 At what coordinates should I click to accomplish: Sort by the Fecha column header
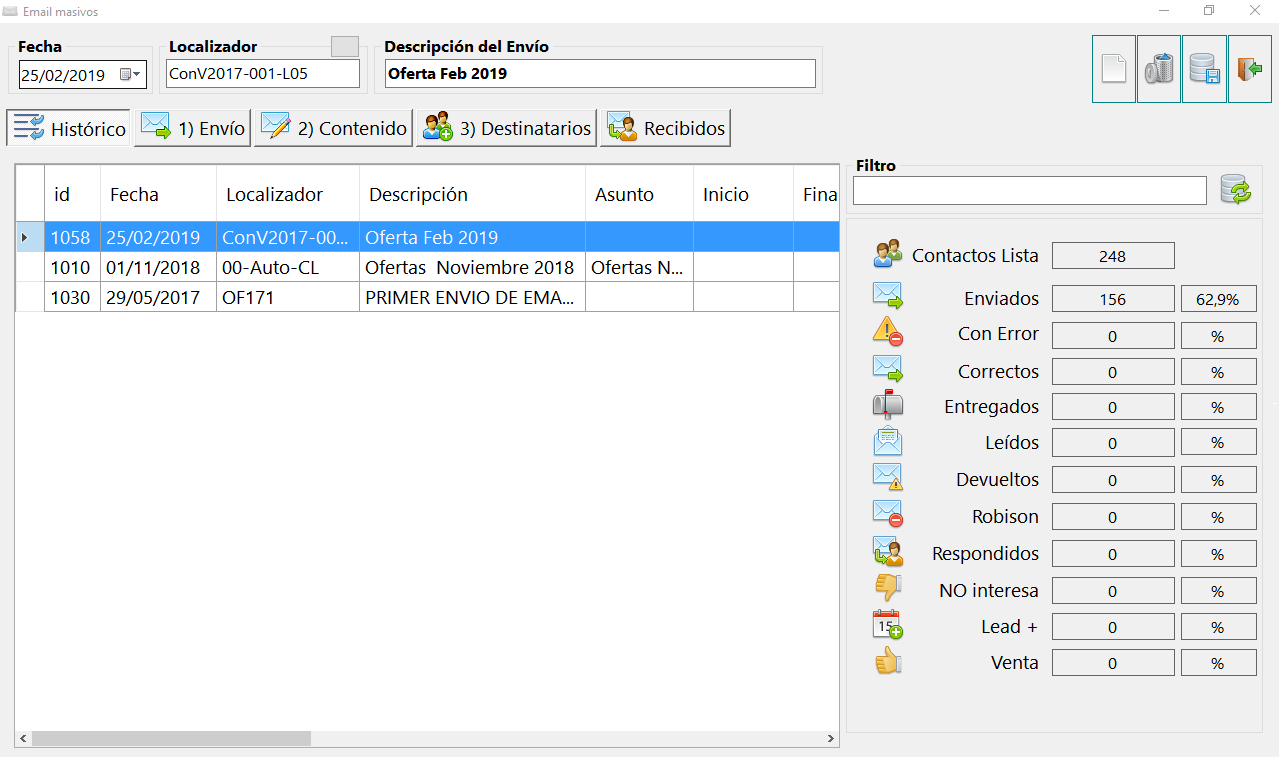tap(158, 194)
